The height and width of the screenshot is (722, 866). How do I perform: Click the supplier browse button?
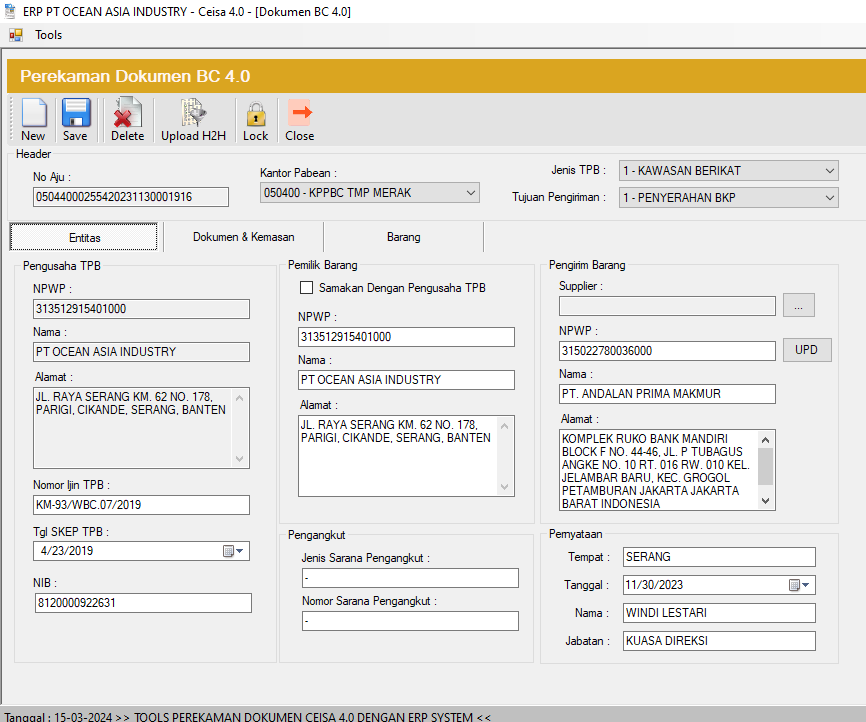tap(798, 305)
